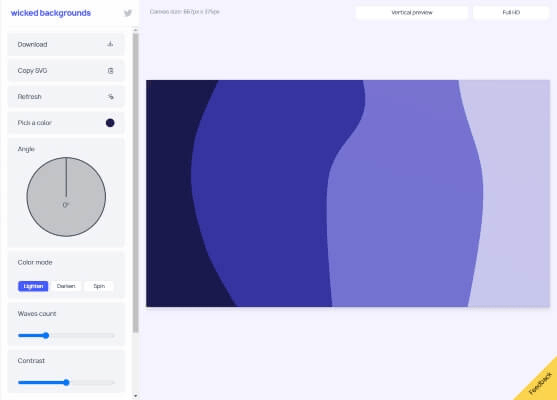Click the sidebar scrollbar thumb
Screen dimensions: 557x400
pyautogui.click(x=135, y=183)
